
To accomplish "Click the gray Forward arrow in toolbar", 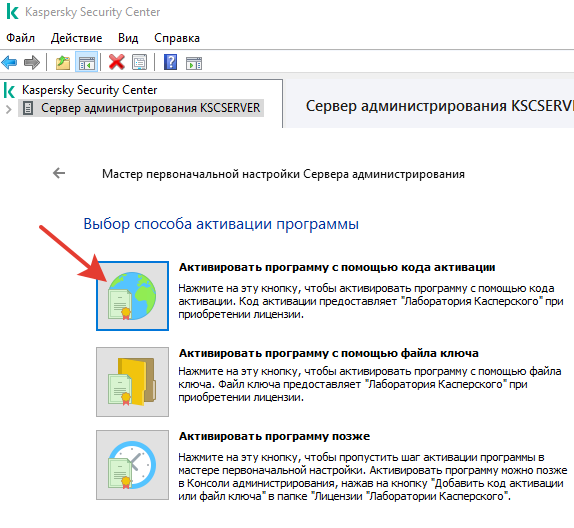I will (31, 63).
